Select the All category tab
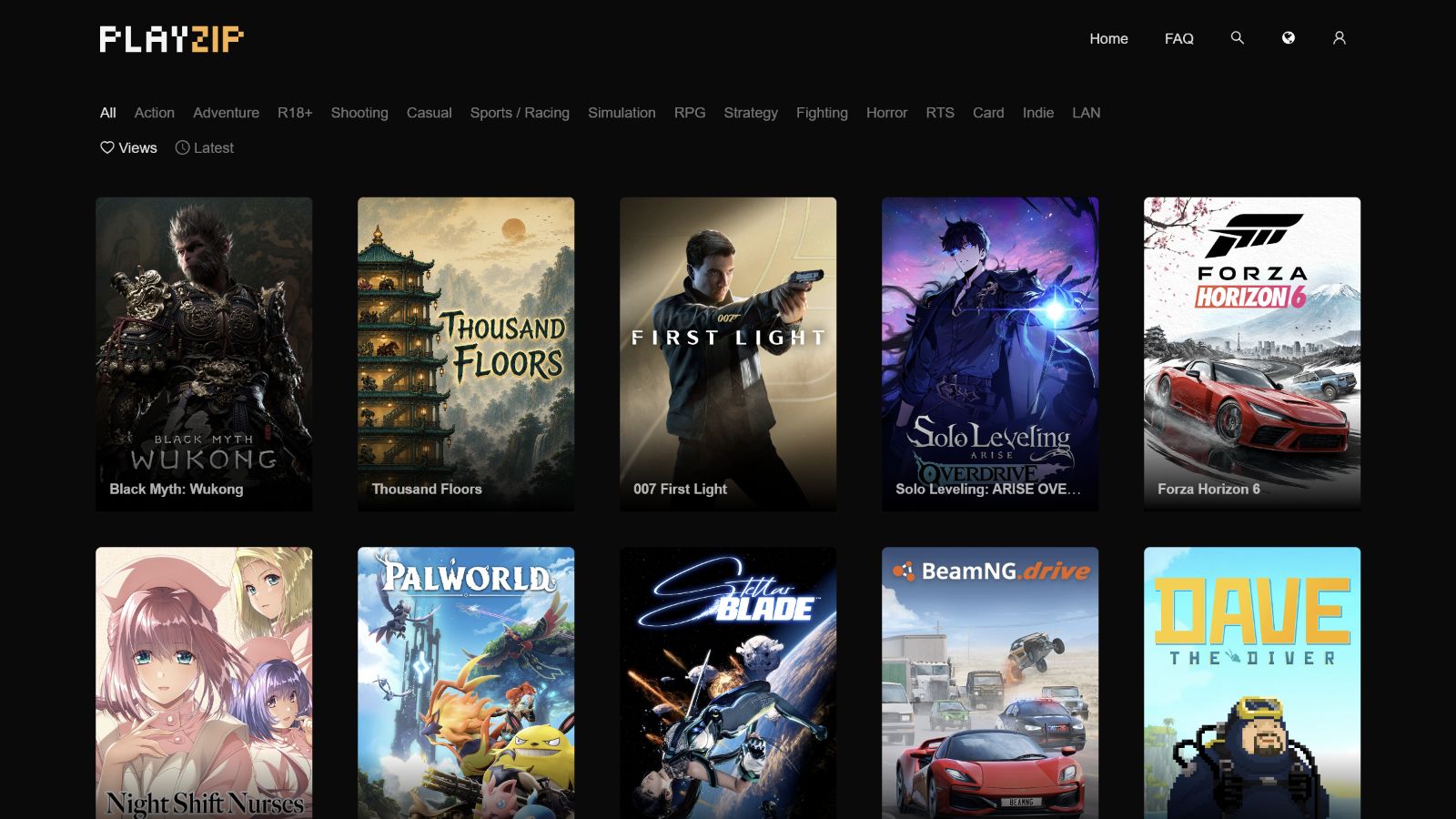The width and height of the screenshot is (1456, 819). click(x=107, y=113)
